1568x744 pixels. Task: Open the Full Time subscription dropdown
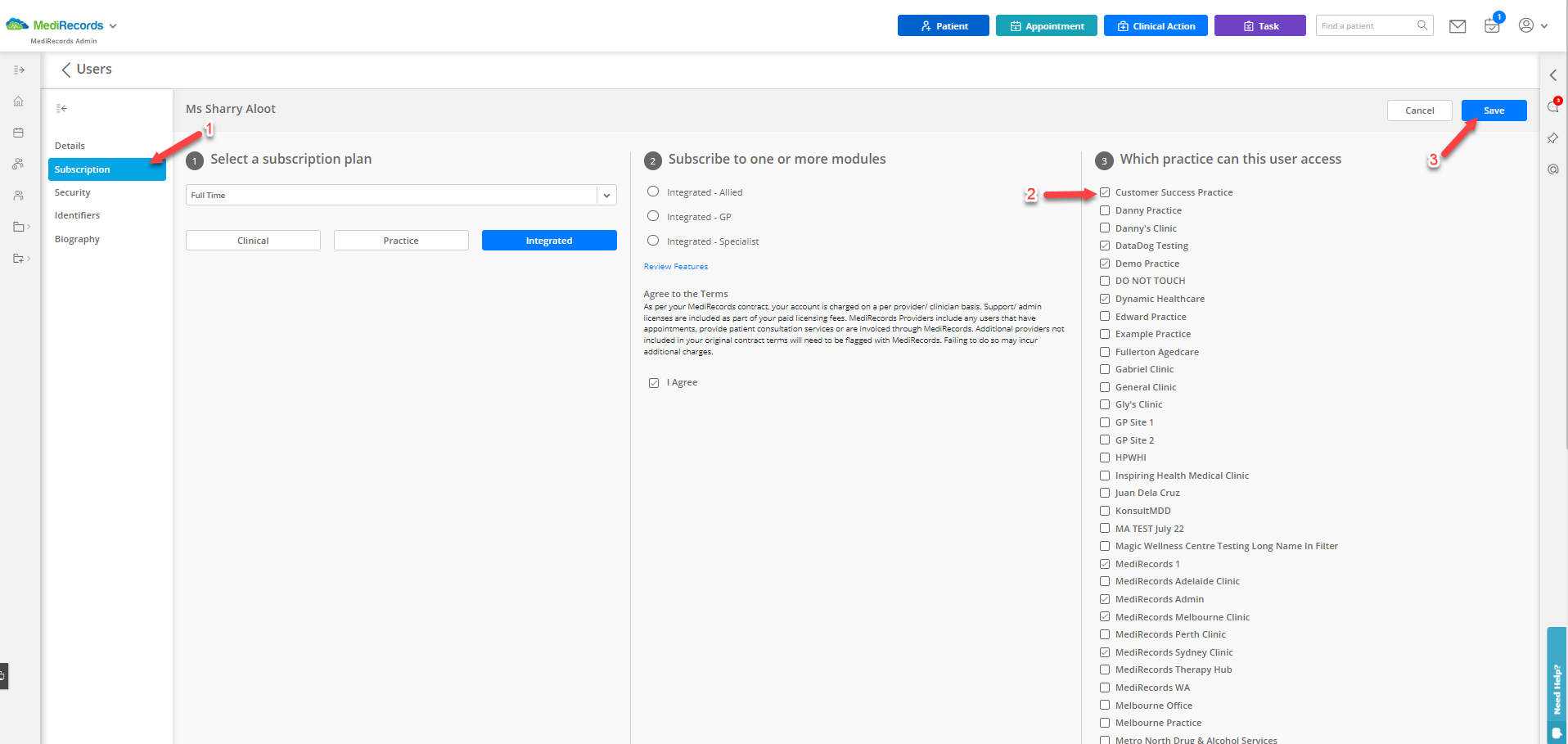[x=401, y=195]
